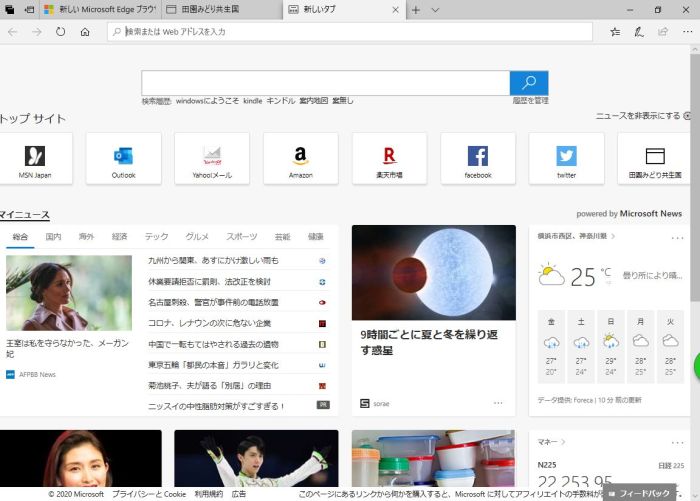Viewport: 700px width, 501px height.
Task: Select the スポーツ news category tab
Action: 241,237
